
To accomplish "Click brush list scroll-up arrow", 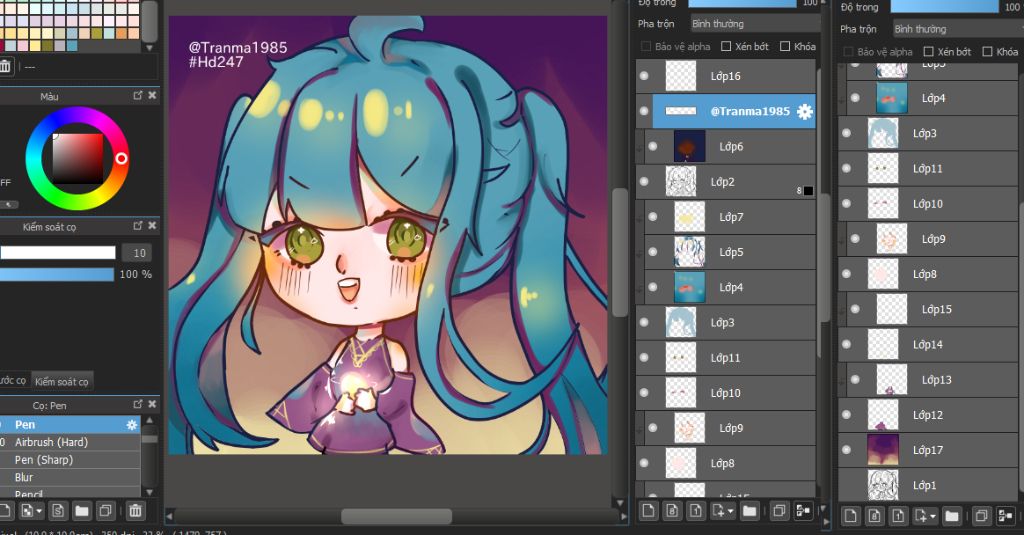I will tap(150, 420).
